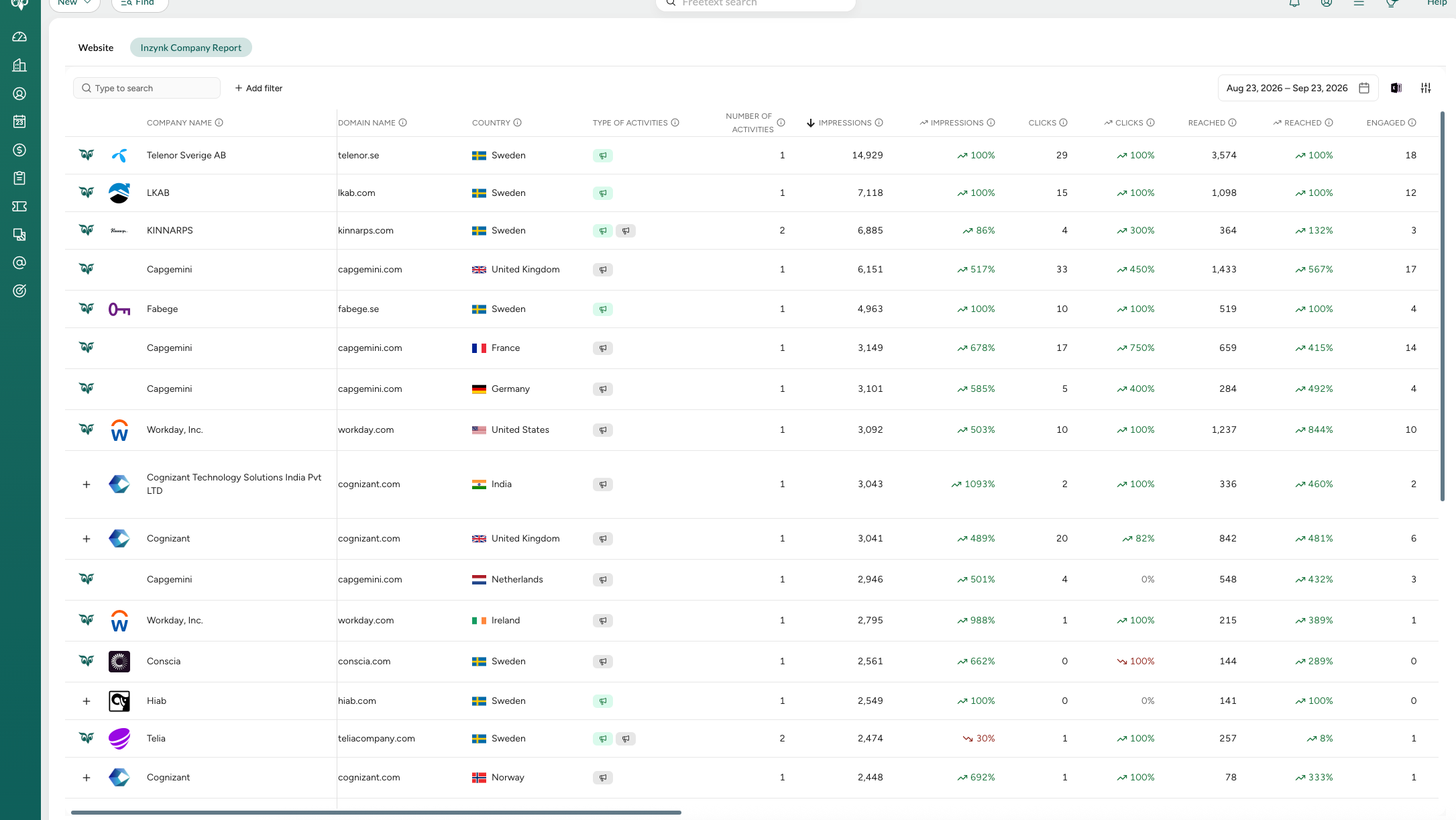Image resolution: width=1456 pixels, height=820 pixels.
Task: Open the contacts person icon in sidebar
Action: pos(19,94)
